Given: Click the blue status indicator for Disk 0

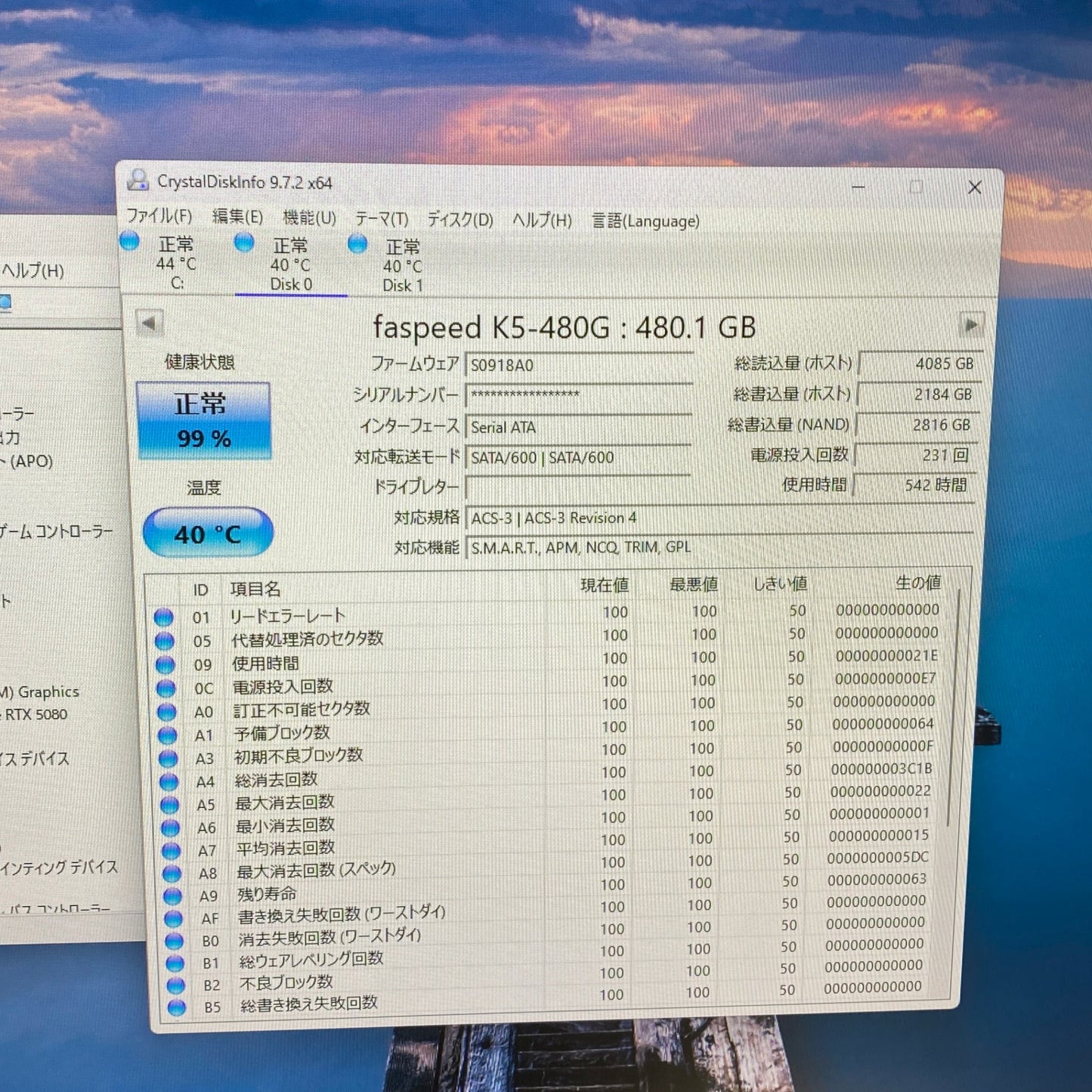Looking at the screenshot, I should [243, 243].
